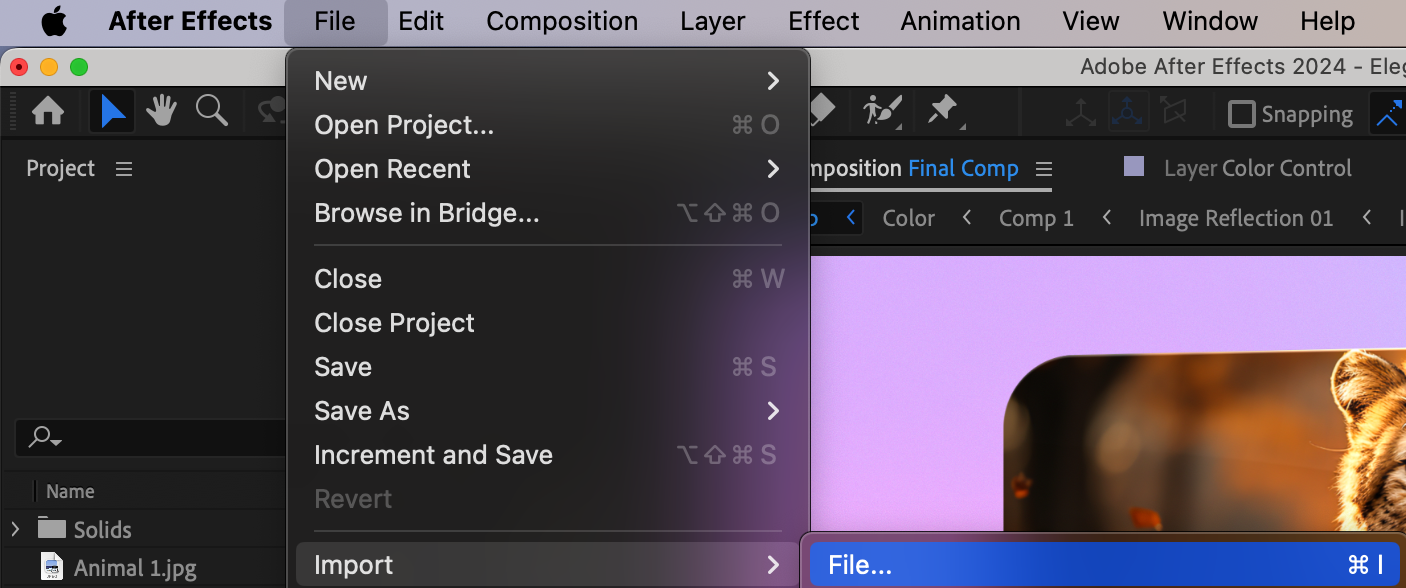Viewport: 1406px width, 588px height.
Task: Select the Selection arrow tool
Action: pos(112,111)
